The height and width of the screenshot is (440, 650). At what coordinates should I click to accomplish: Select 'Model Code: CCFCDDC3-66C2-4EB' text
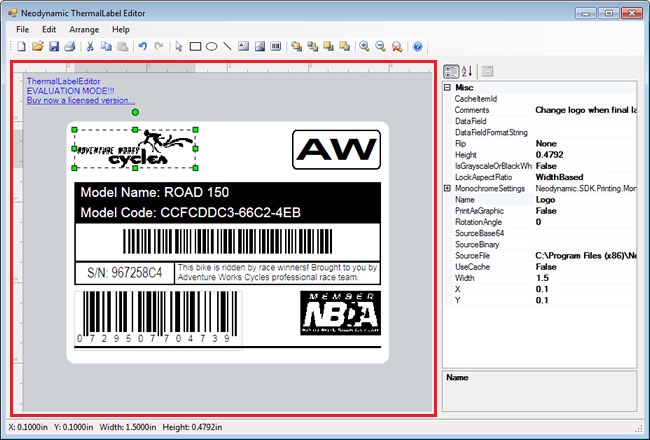pyautogui.click(x=191, y=213)
